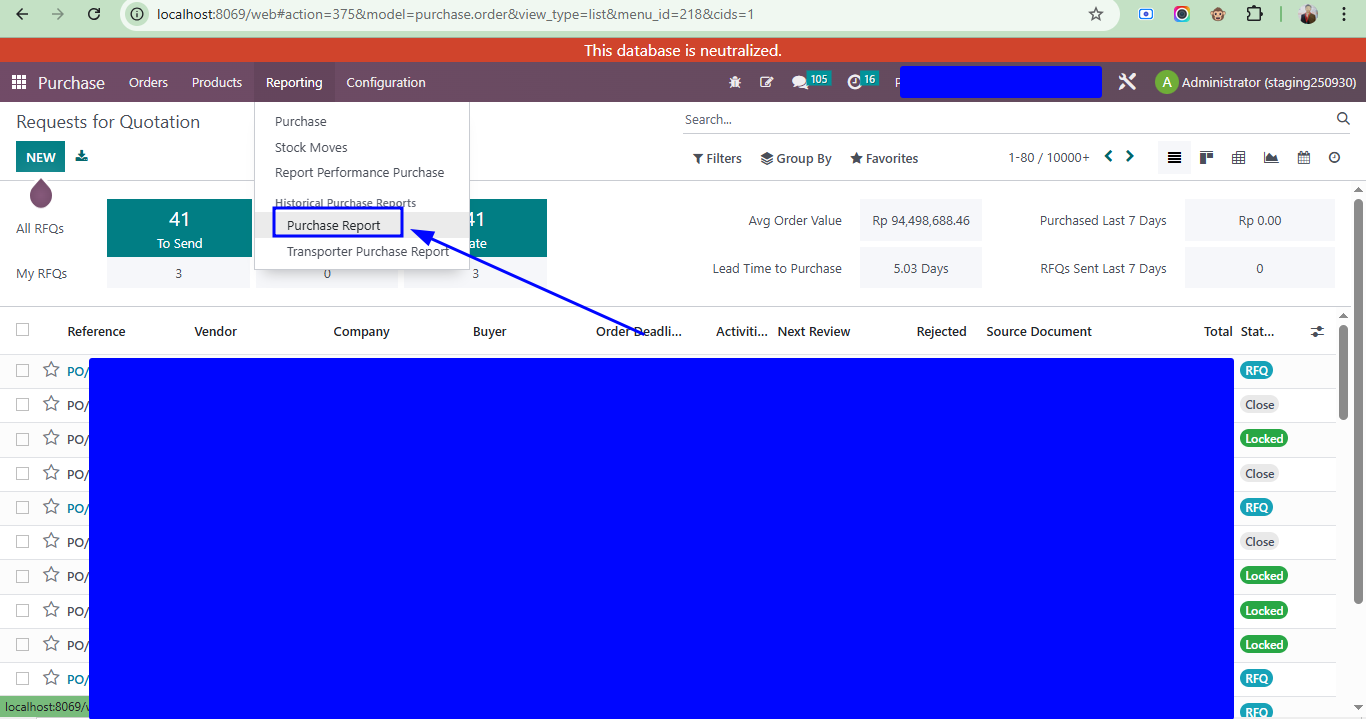This screenshot has width=1366, height=719.
Task: Open the Products menu
Action: pos(217,82)
